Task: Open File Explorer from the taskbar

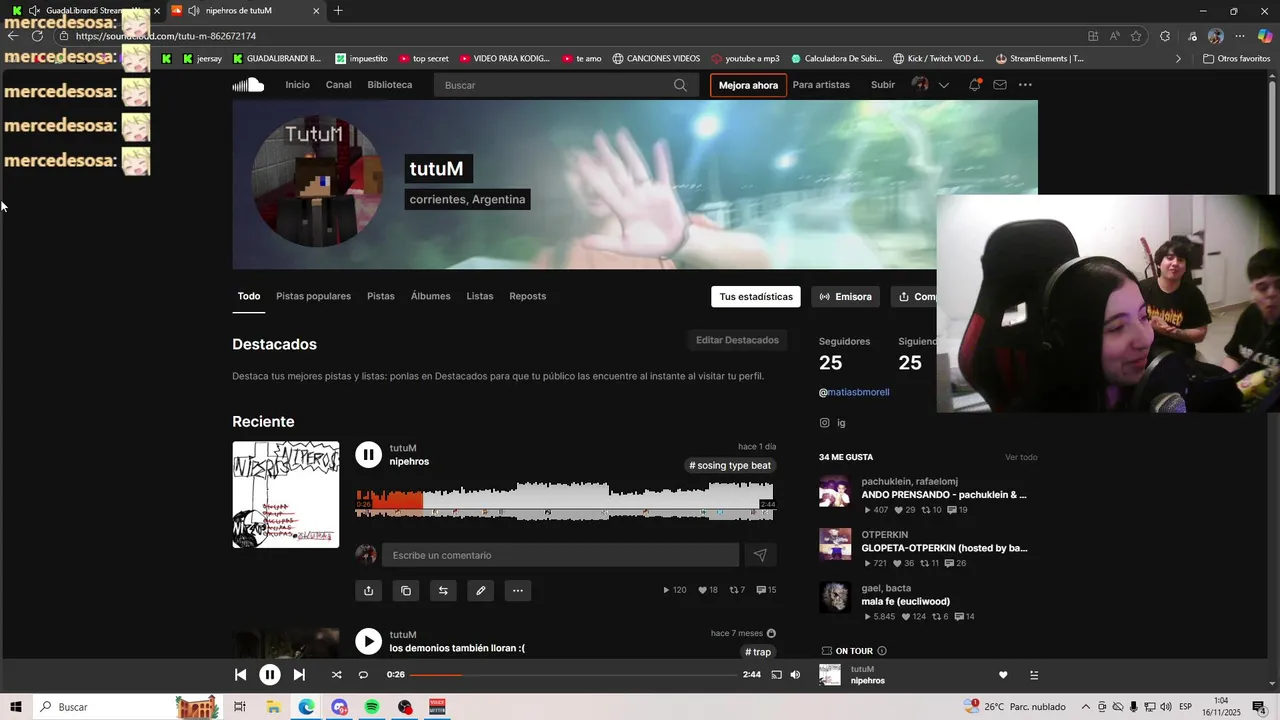Action: coord(273,707)
